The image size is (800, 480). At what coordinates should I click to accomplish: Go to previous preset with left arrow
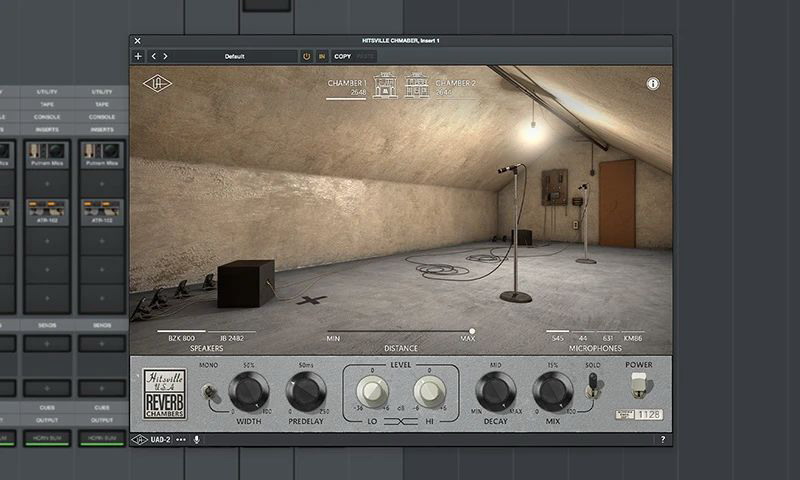point(153,57)
